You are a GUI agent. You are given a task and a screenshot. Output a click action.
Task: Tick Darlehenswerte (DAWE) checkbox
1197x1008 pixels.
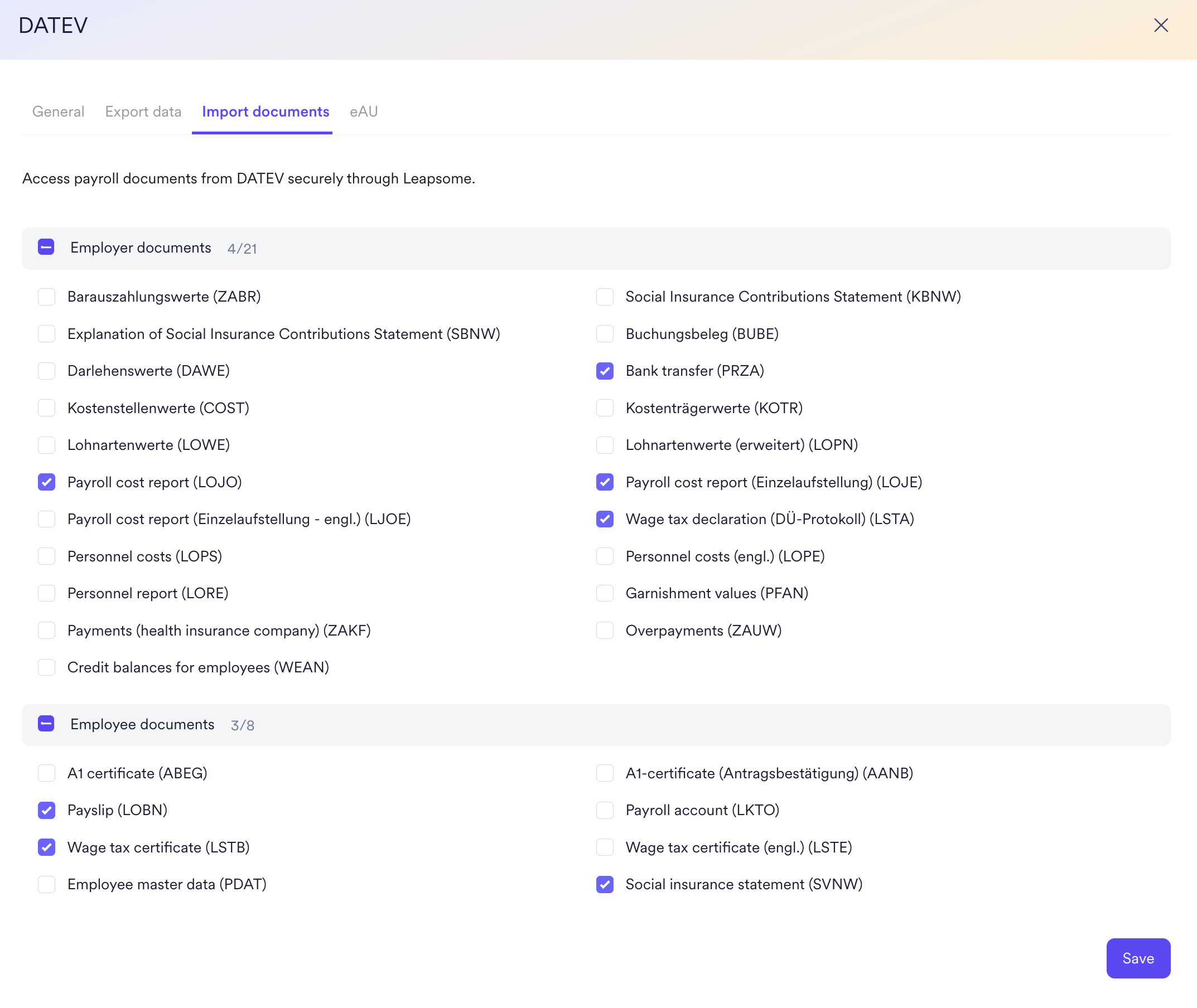tap(46, 371)
